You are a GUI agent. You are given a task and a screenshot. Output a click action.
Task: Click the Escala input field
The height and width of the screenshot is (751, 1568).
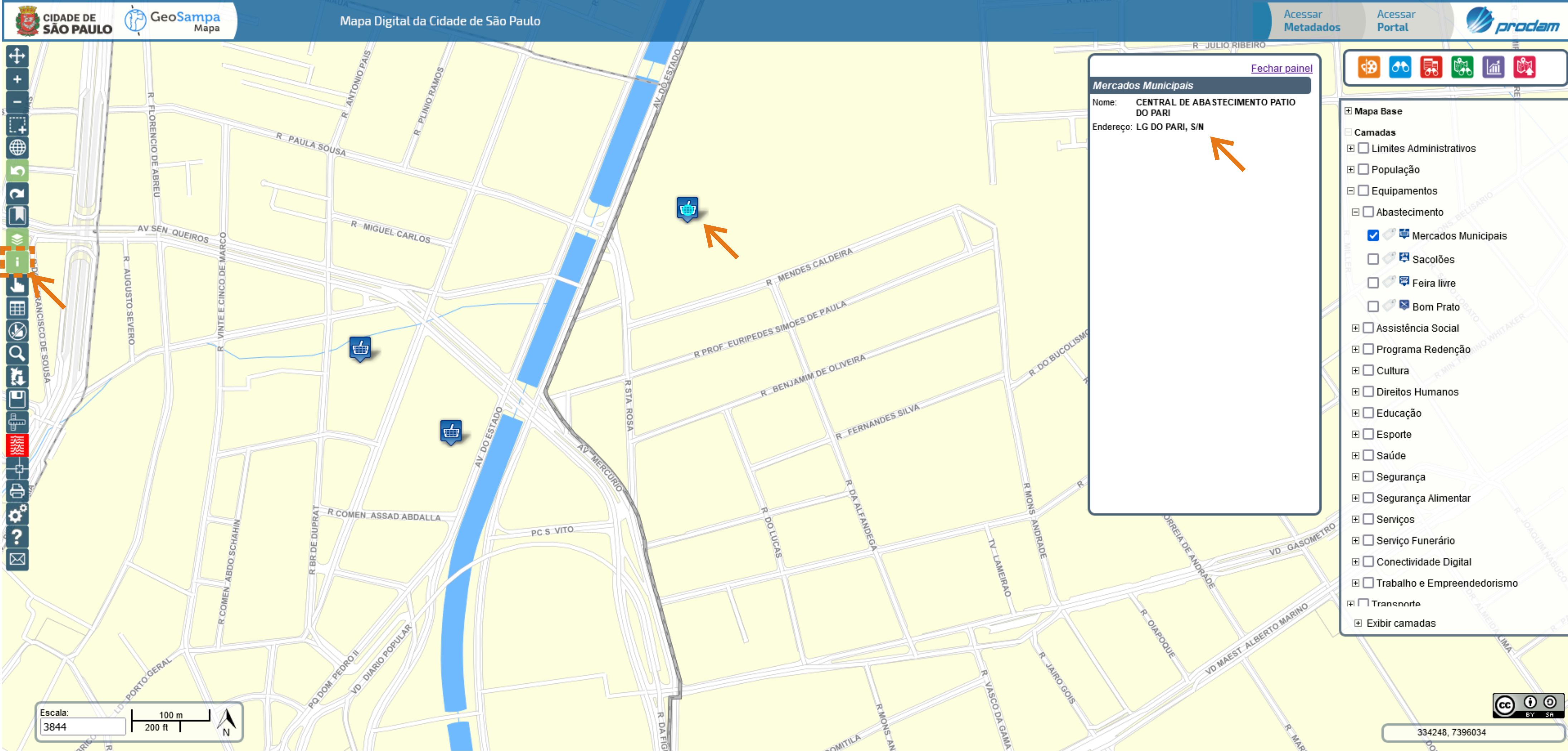pos(83,727)
